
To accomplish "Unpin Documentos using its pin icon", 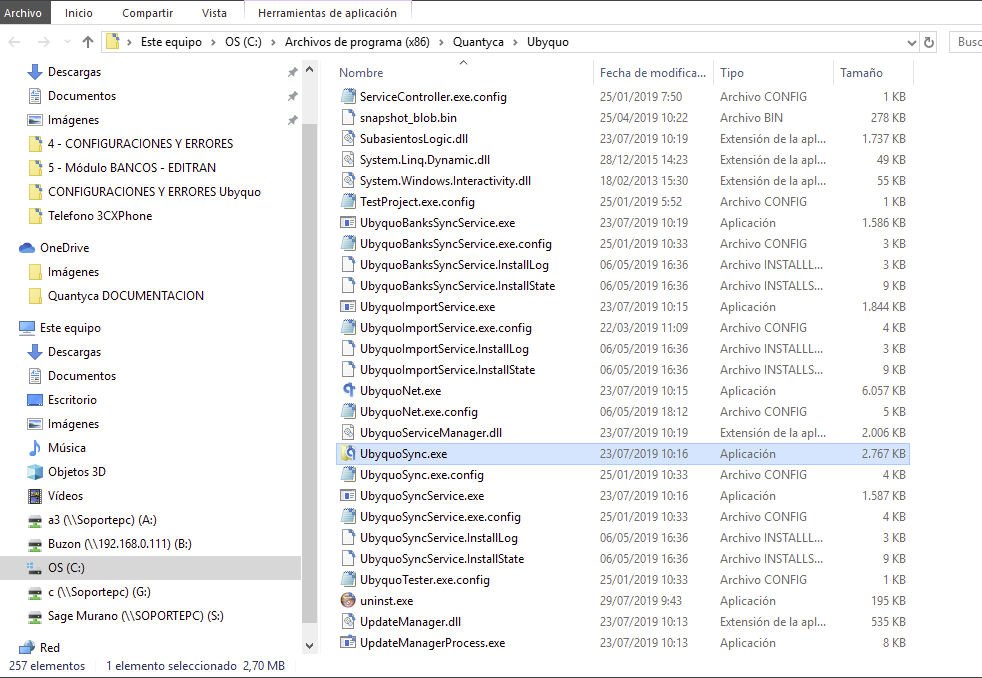I will click(292, 96).
